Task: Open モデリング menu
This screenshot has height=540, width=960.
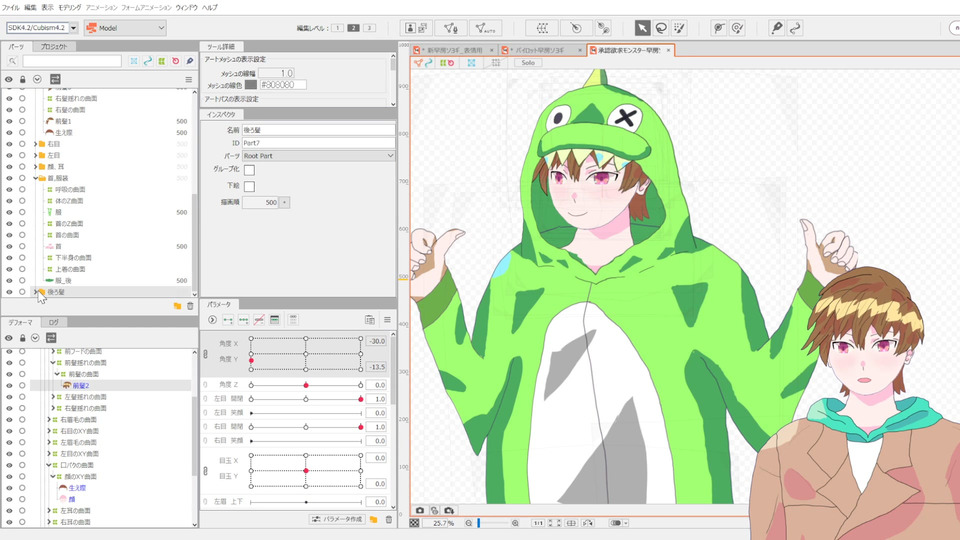Action: (69, 7)
